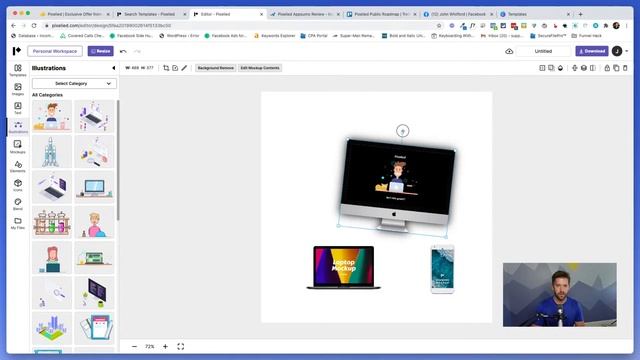Select the lab flasks illustration thumbnail
640x360 pixels.
[52, 222]
